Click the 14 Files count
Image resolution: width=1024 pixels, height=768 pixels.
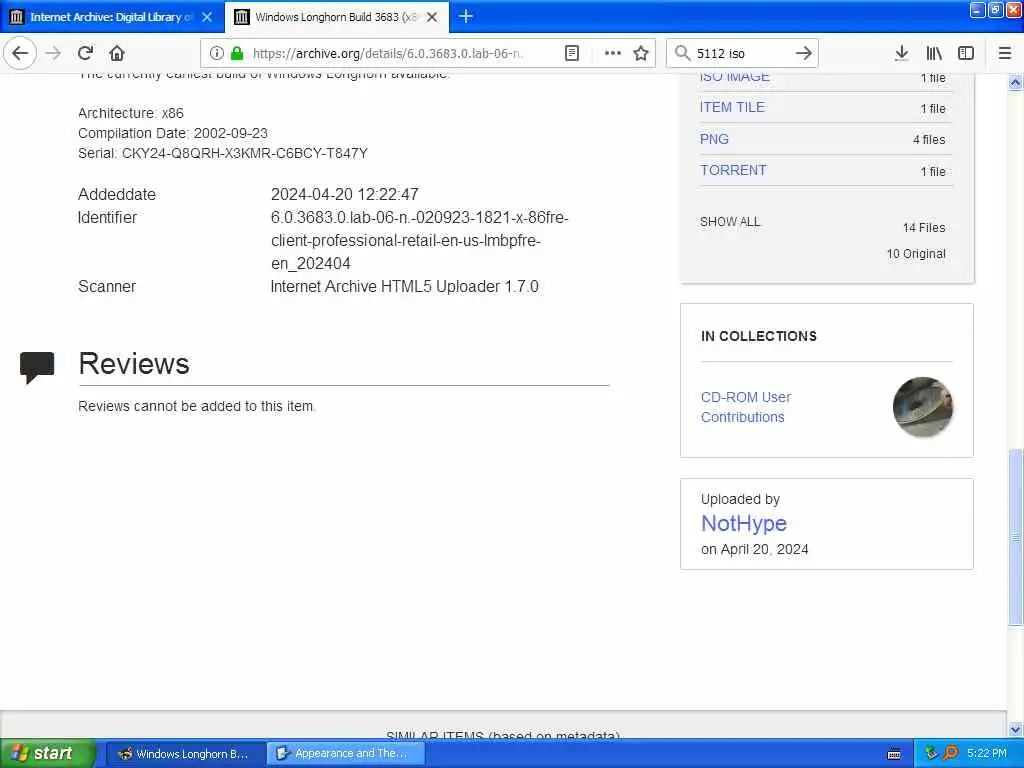(923, 228)
